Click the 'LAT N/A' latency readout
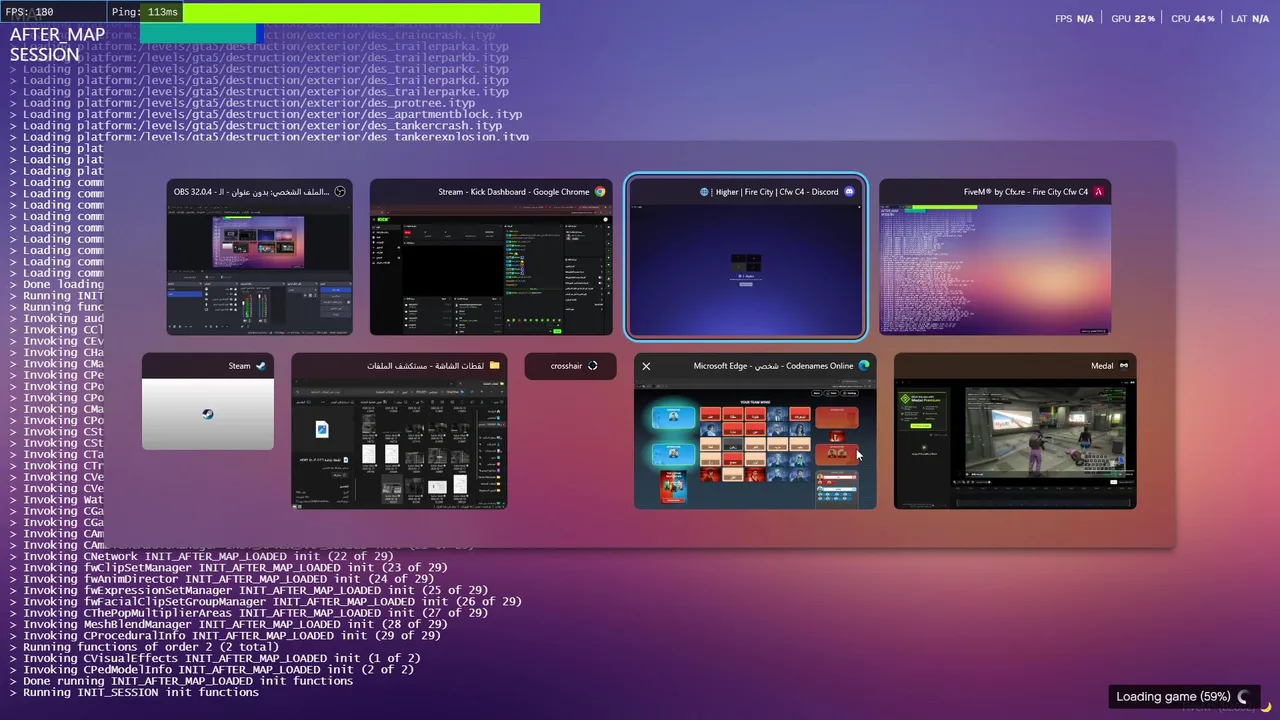The width and height of the screenshot is (1280, 720). [x=1250, y=19]
